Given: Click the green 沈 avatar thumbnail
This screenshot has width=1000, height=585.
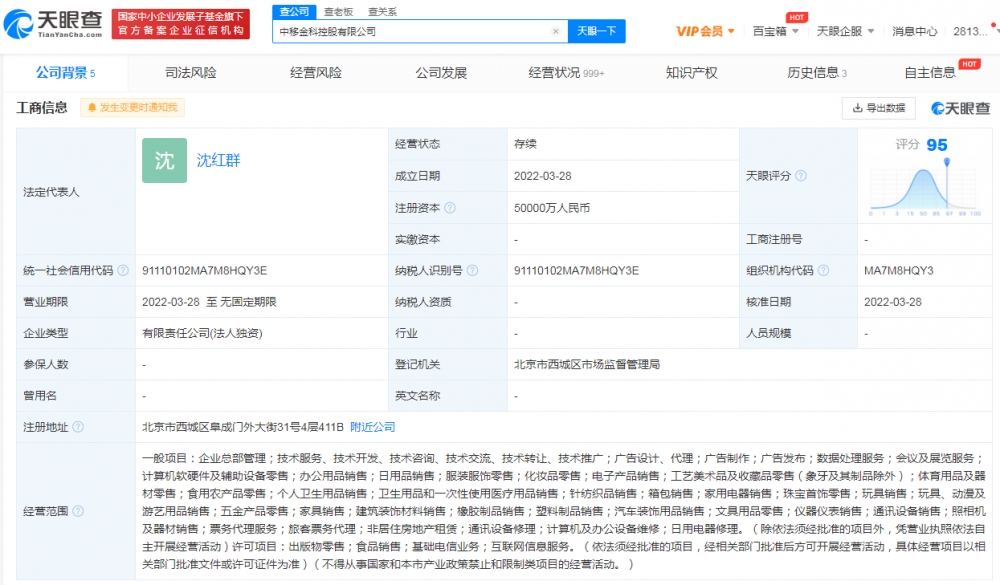Looking at the screenshot, I should pyautogui.click(x=165, y=161).
